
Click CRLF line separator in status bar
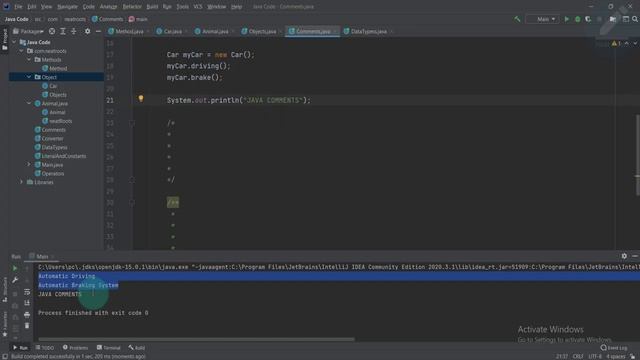point(578,356)
